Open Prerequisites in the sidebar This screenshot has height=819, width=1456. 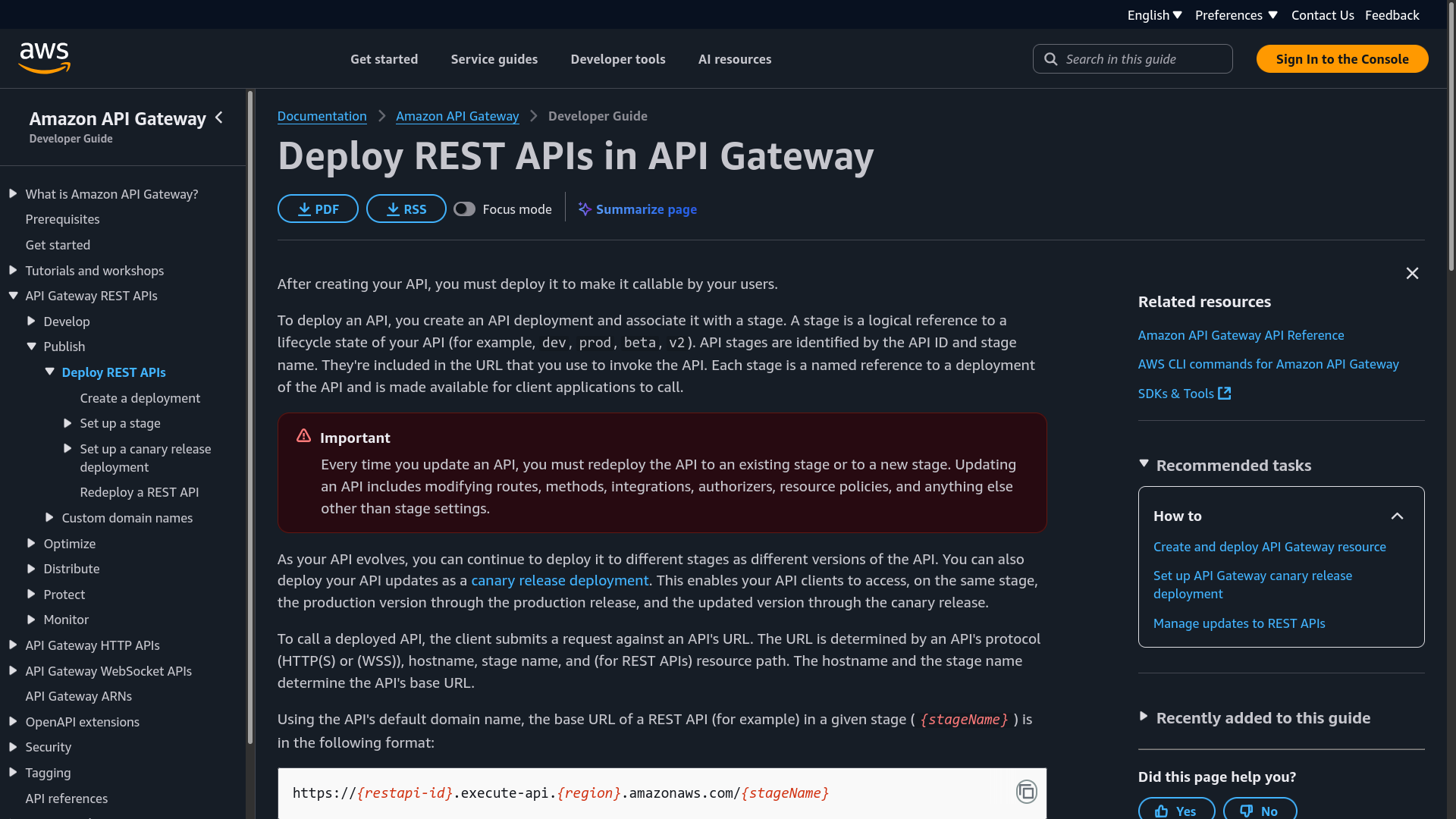[62, 219]
